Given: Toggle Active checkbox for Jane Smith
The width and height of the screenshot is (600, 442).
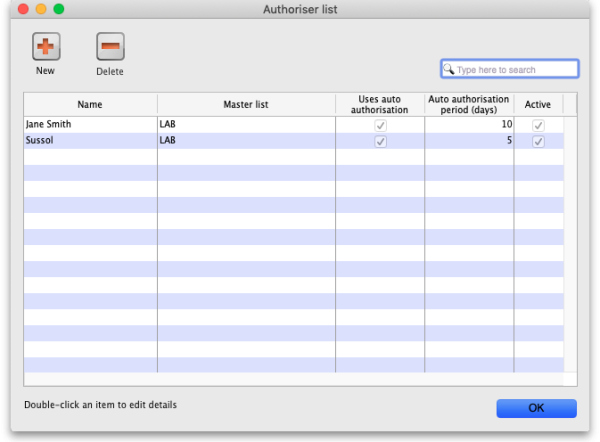Looking at the screenshot, I should point(538,125).
